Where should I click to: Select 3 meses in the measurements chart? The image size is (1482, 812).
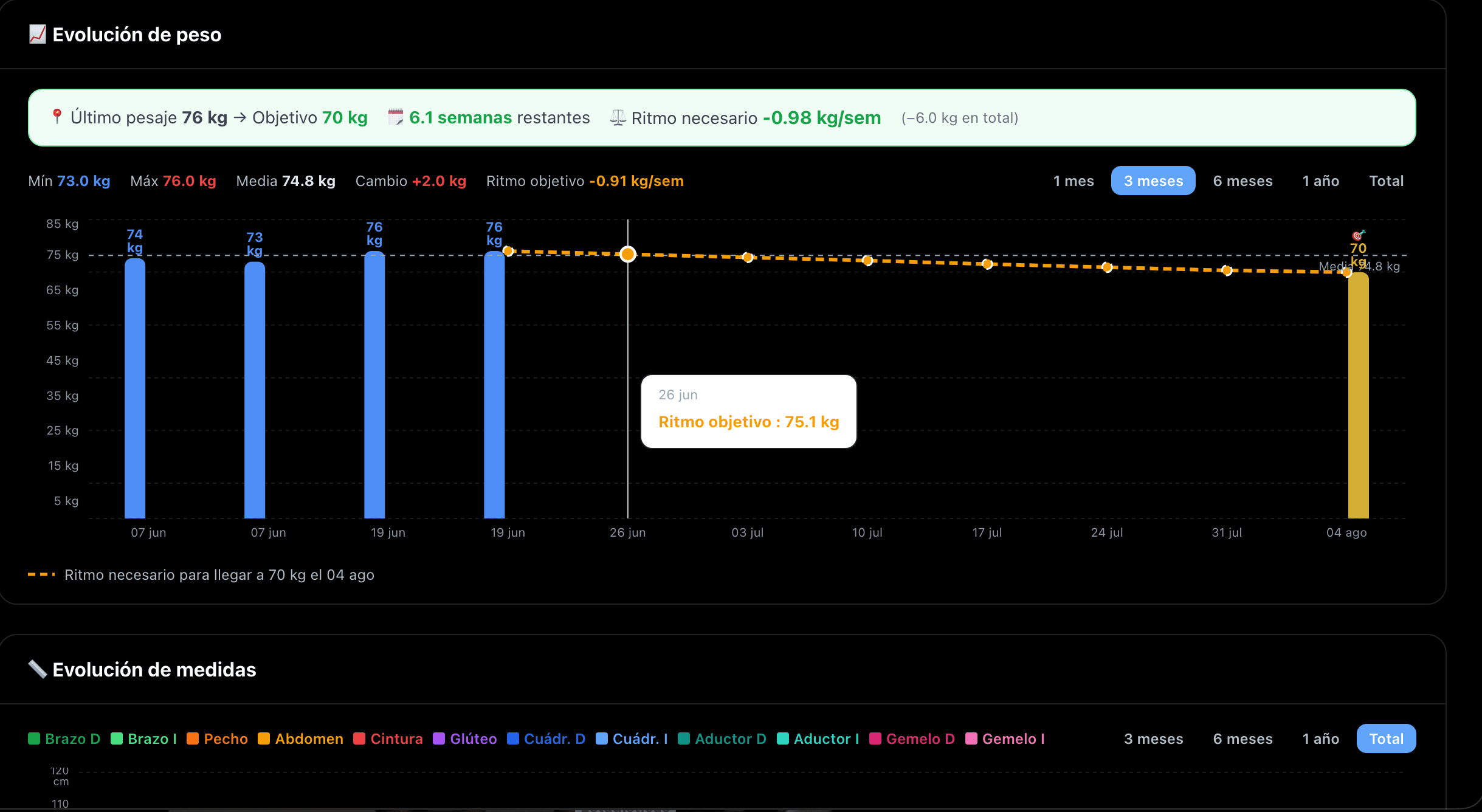[1153, 738]
